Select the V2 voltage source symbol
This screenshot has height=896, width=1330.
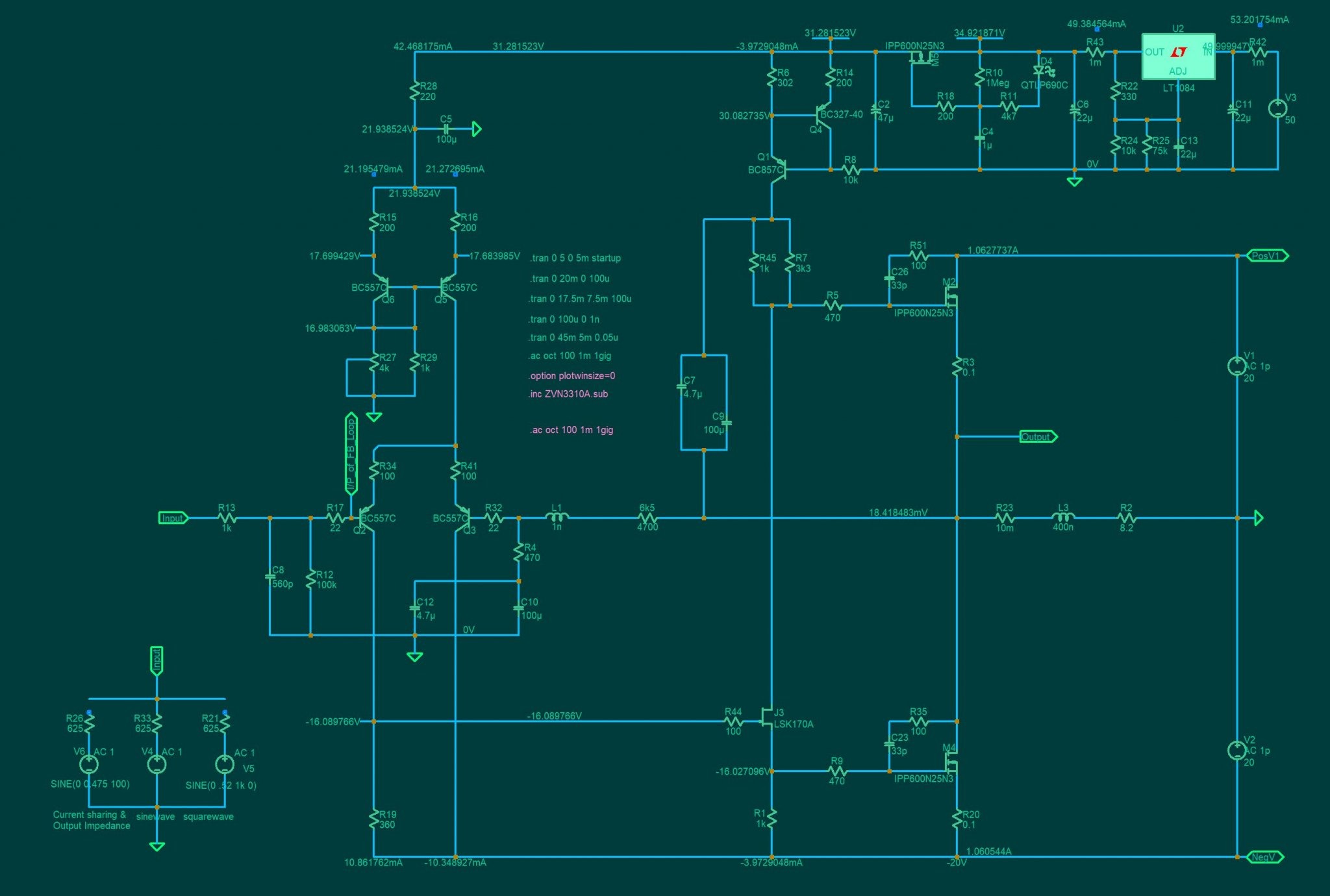[1236, 751]
